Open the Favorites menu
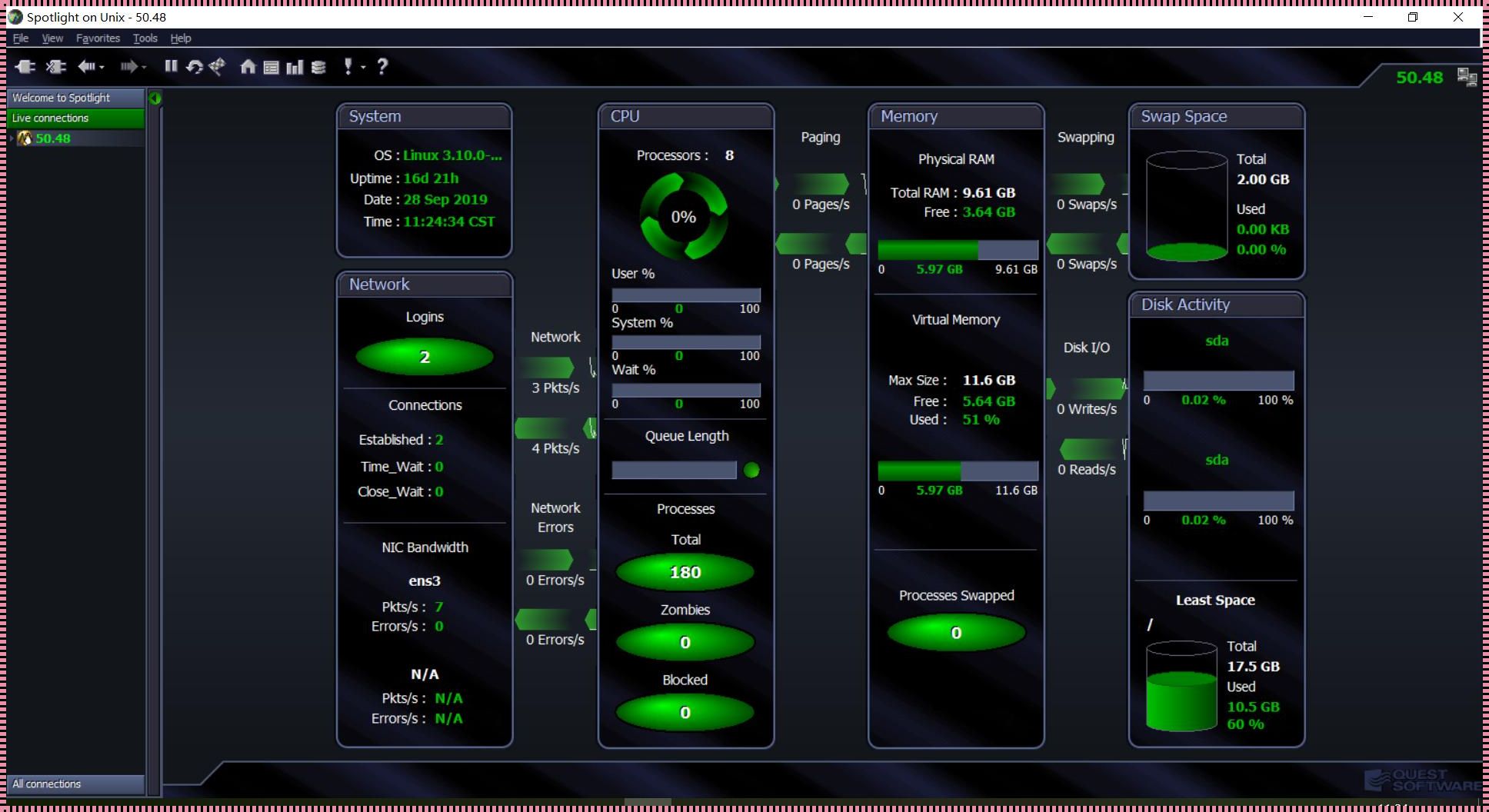The height and width of the screenshot is (812, 1489). pyautogui.click(x=98, y=38)
